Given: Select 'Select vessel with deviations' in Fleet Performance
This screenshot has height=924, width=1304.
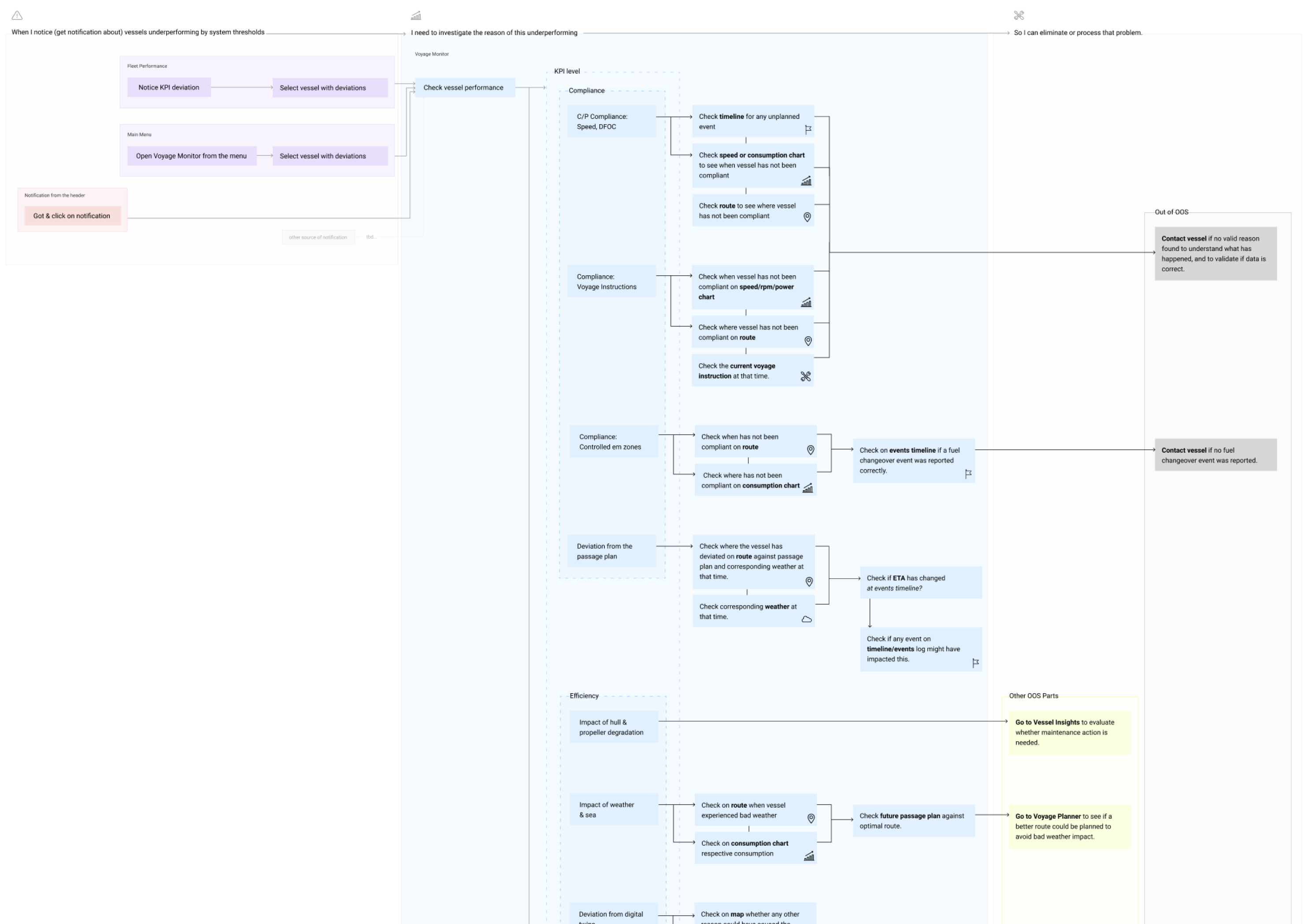Looking at the screenshot, I should pyautogui.click(x=330, y=88).
